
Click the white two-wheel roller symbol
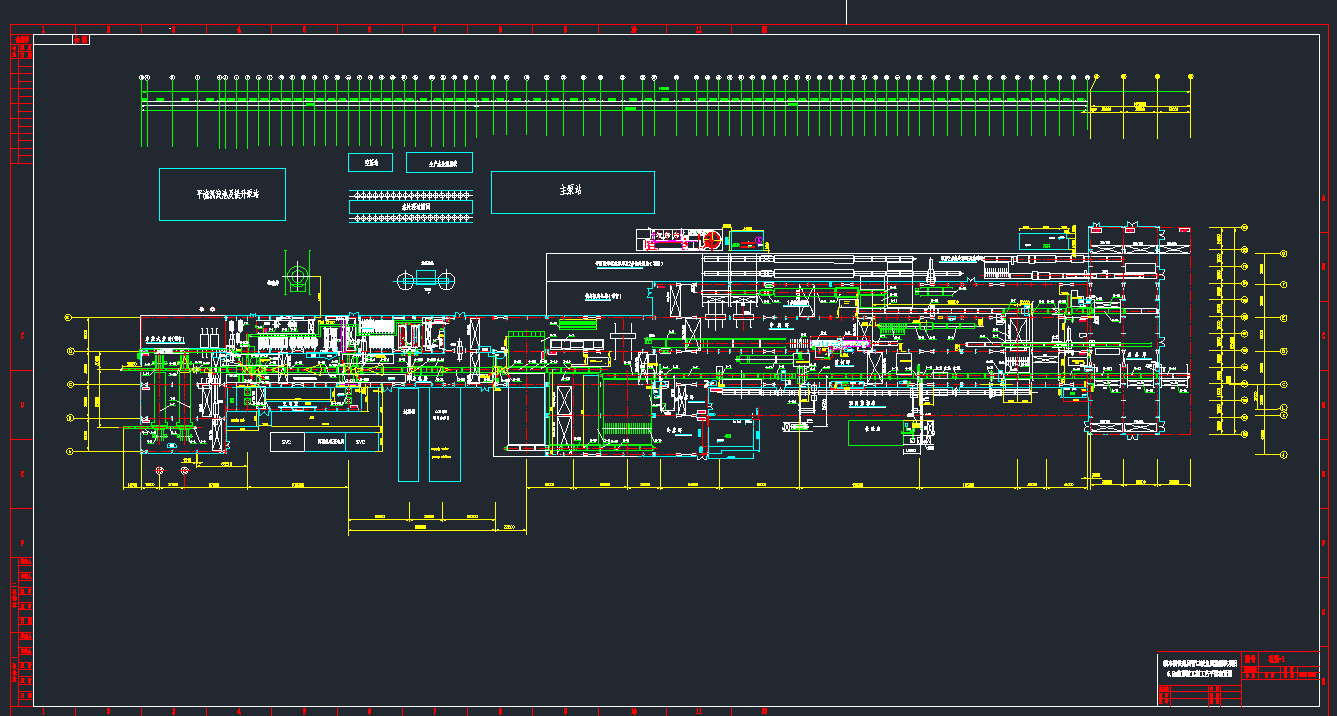point(426,280)
